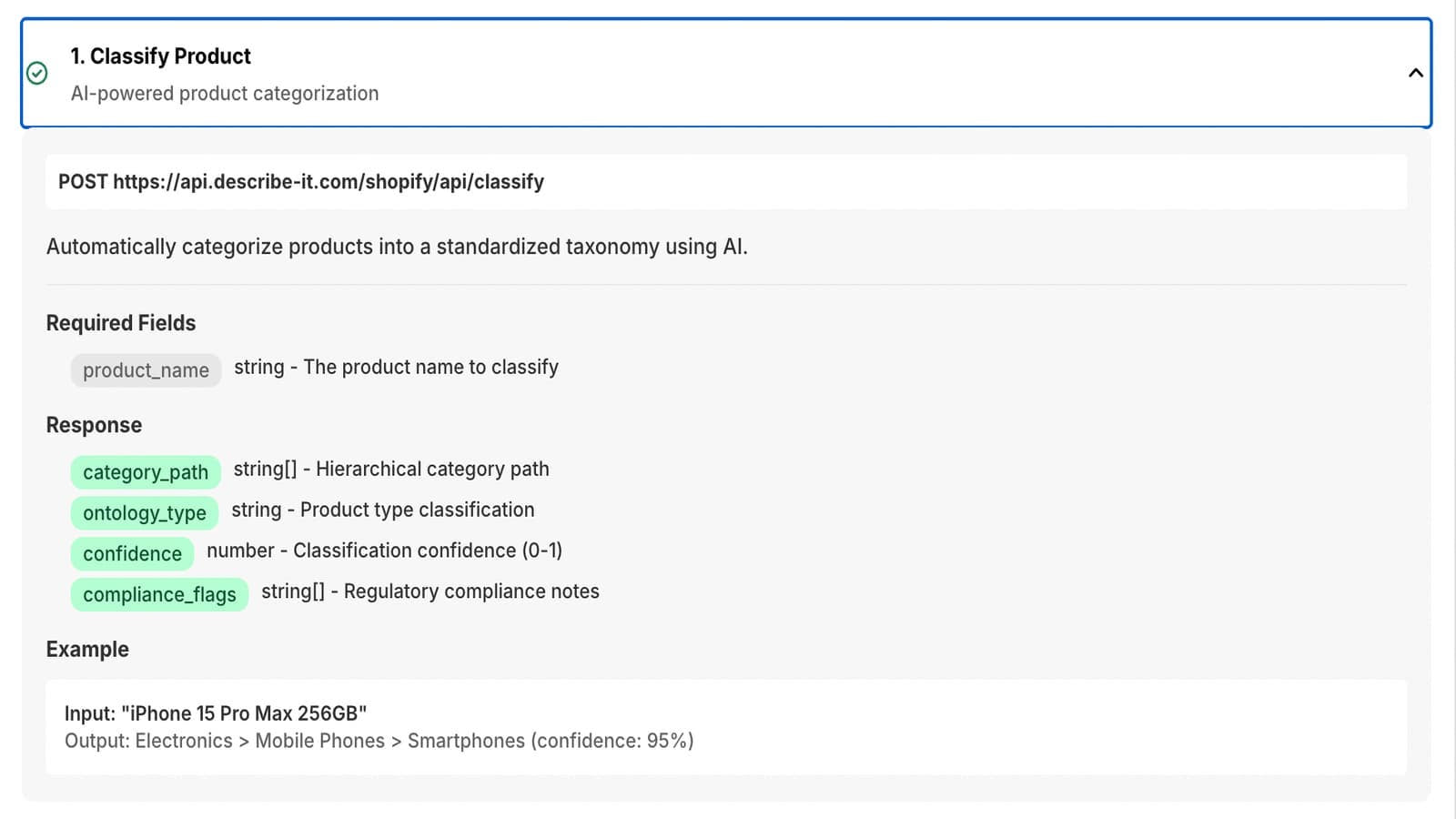This screenshot has width=1456, height=819.
Task: Click the Required Fields heading
Action: (121, 323)
